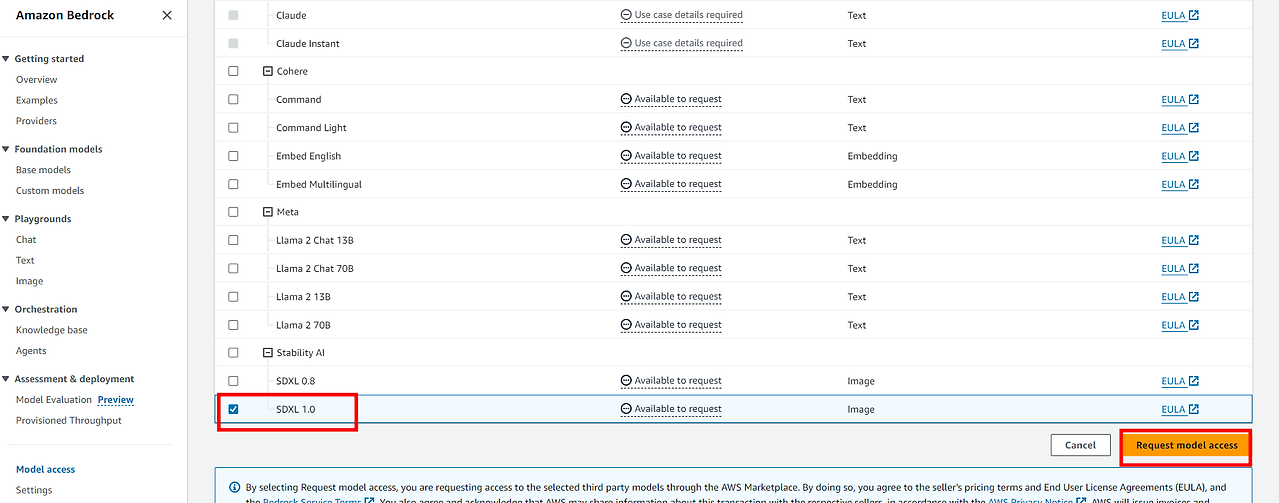The height and width of the screenshot is (503, 1280).
Task: Open Knowledge base page
Action: coord(52,331)
